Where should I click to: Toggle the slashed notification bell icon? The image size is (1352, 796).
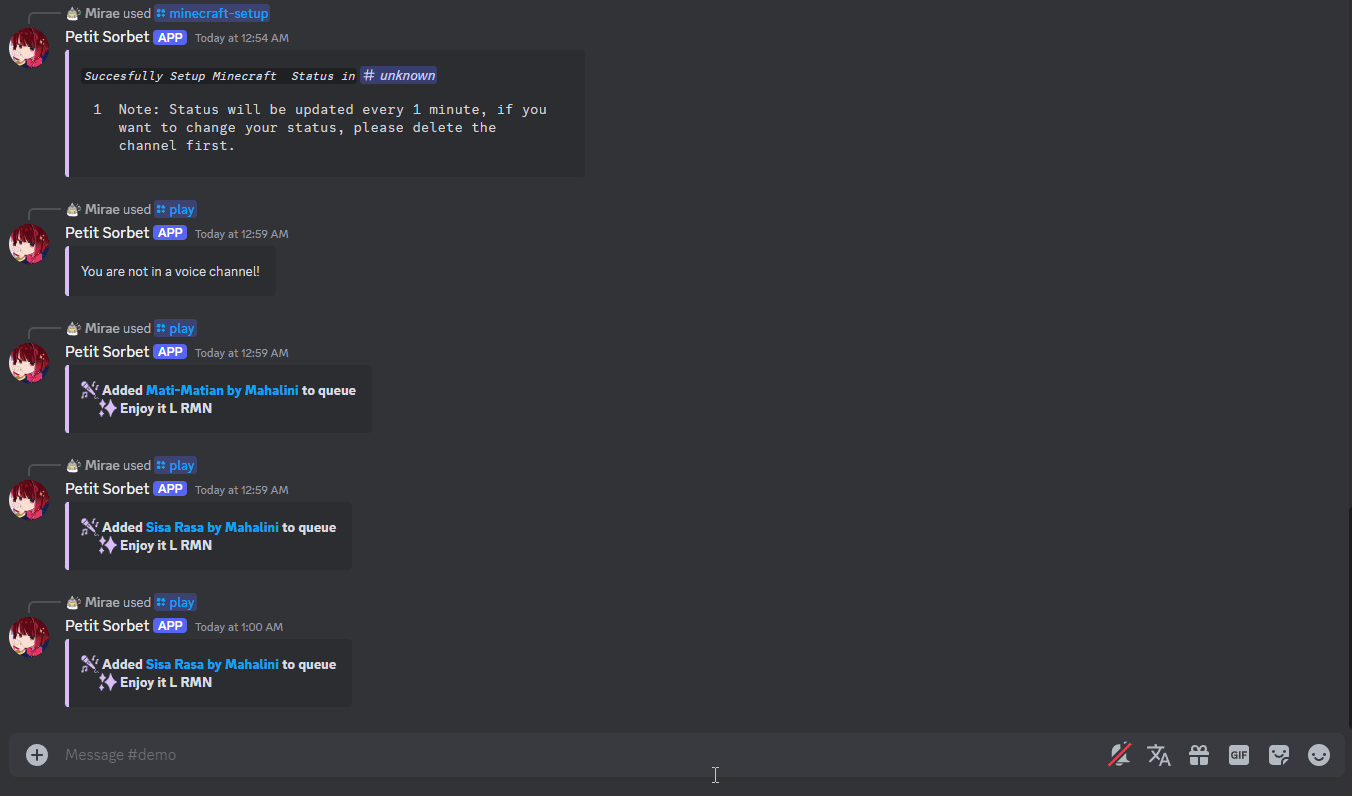point(1119,755)
